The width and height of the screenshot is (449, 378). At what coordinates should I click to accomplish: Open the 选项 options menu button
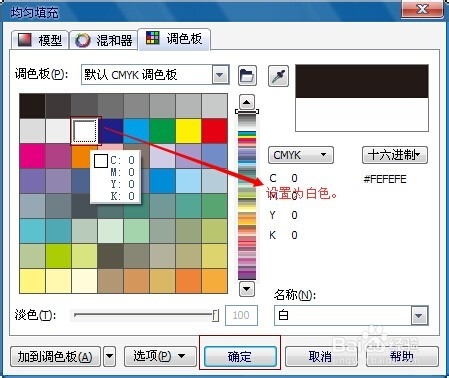pos(160,356)
